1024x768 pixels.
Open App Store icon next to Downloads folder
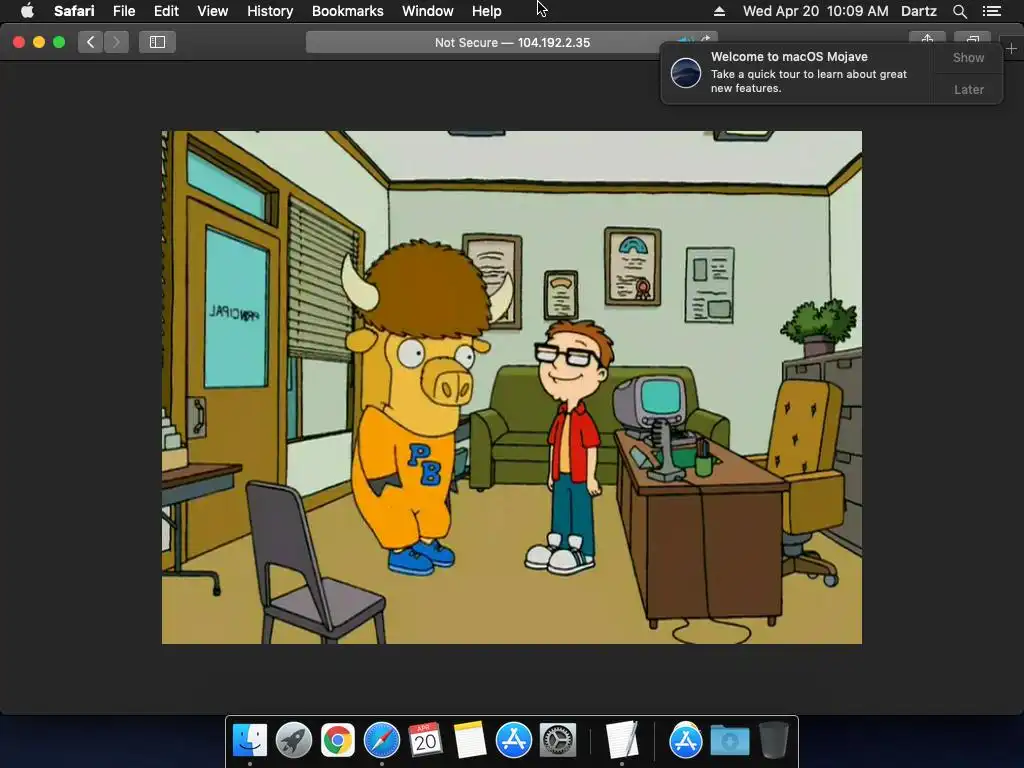[x=685, y=740]
